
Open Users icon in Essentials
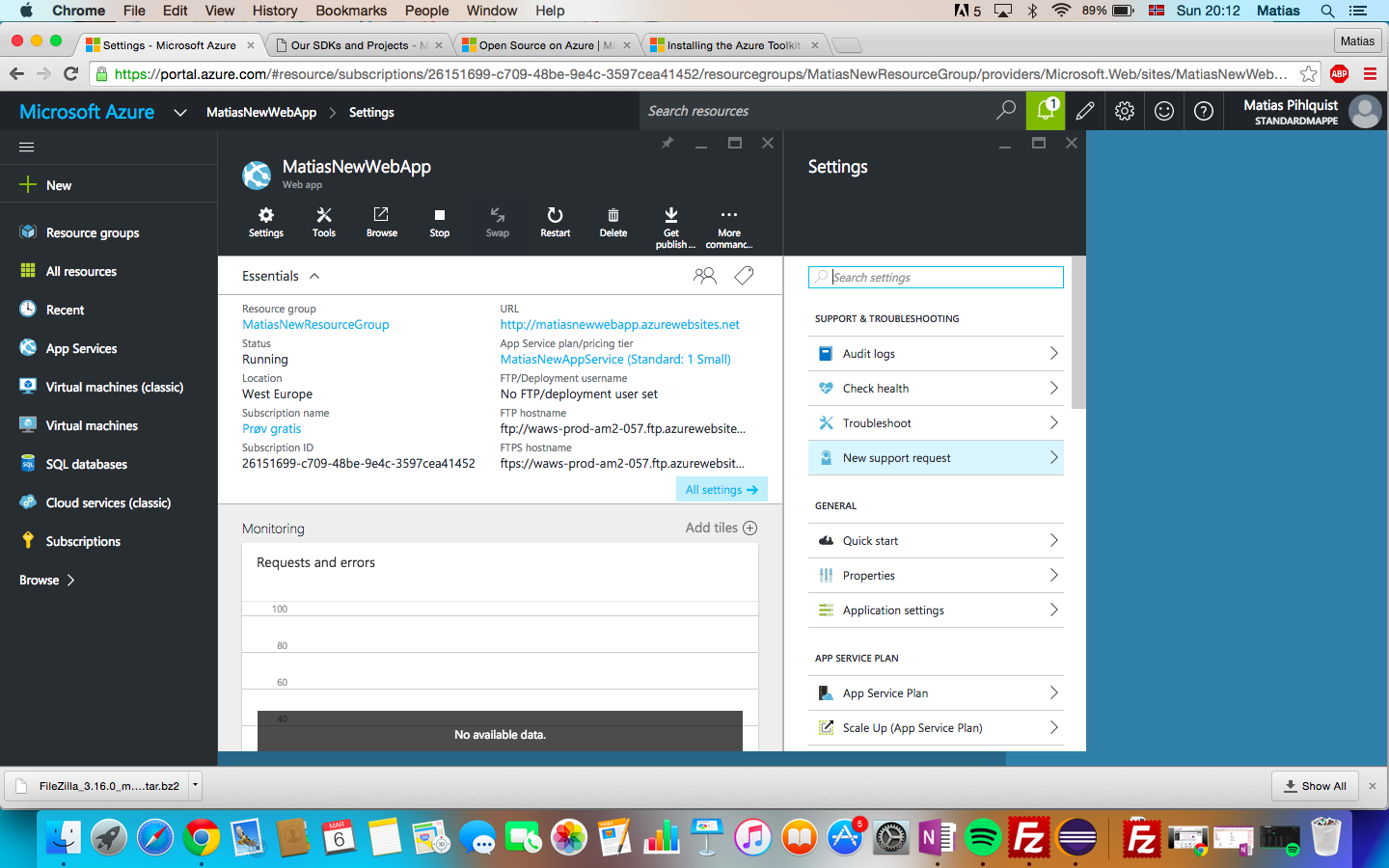pos(705,276)
